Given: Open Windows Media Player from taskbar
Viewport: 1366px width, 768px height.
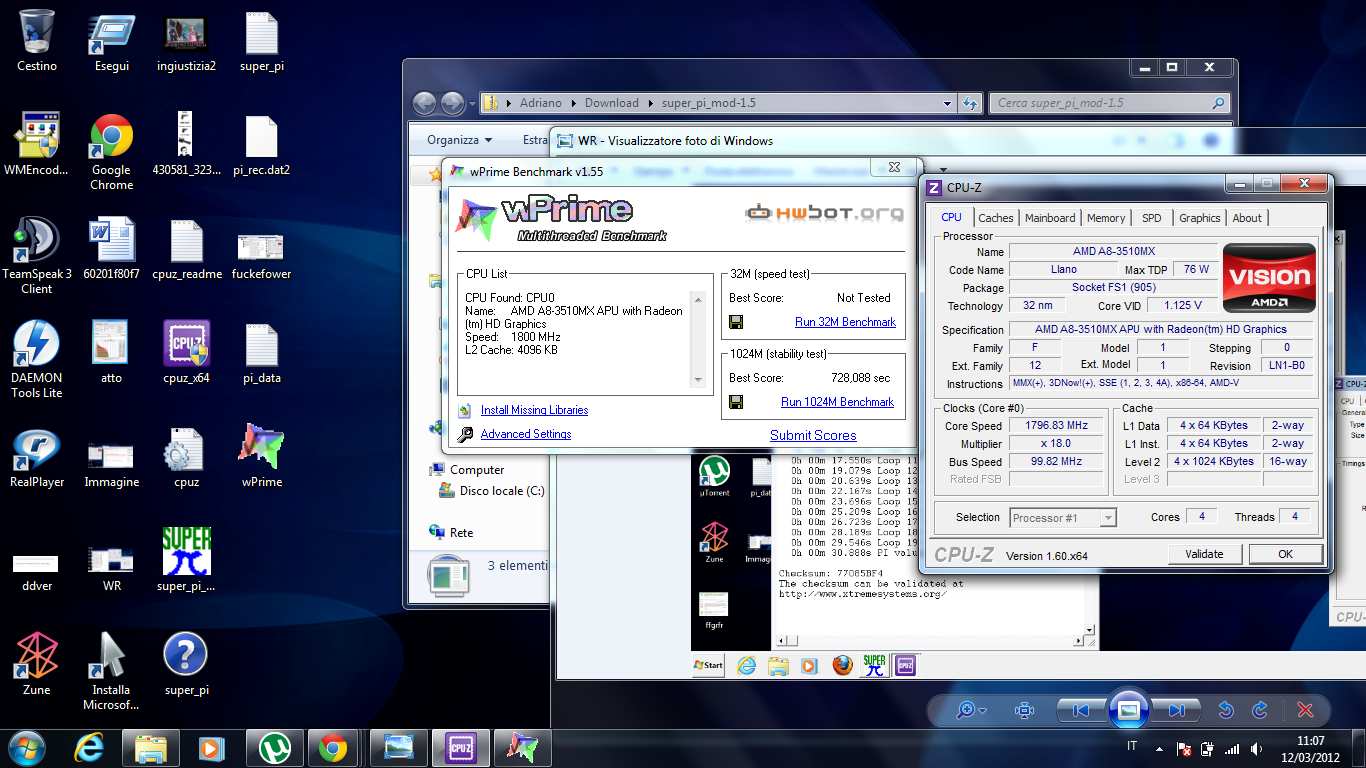Looking at the screenshot, I should coord(212,748).
